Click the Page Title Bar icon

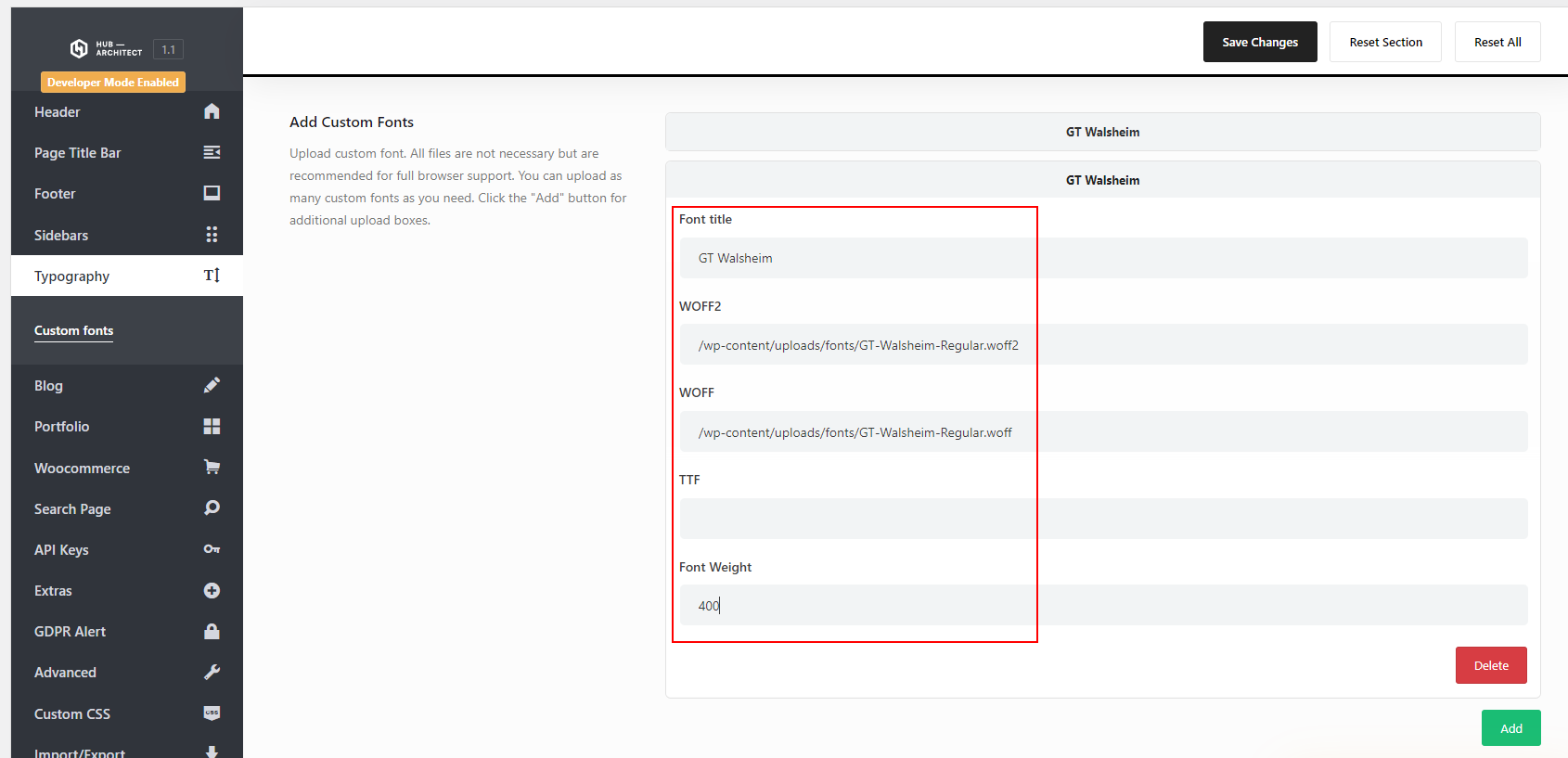[x=212, y=152]
